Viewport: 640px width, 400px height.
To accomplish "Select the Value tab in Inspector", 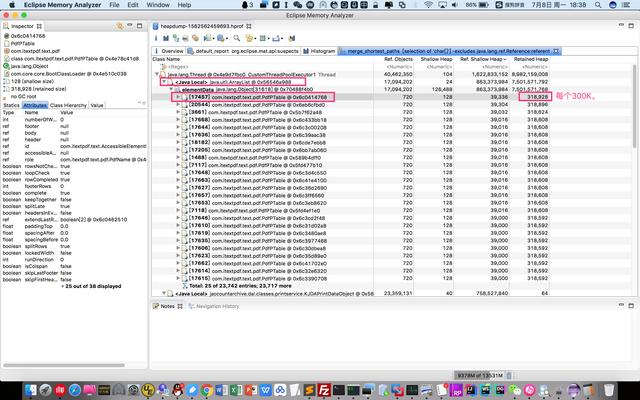I will pyautogui.click(x=97, y=105).
